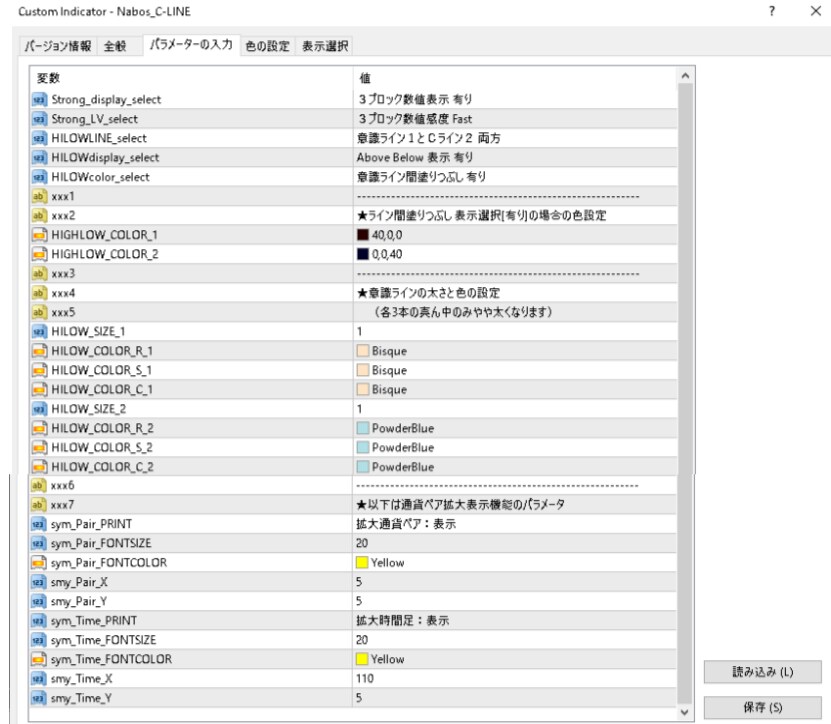Screen dimensions: 831x724
Task: Click the integer icon beside HILOW_SIZE_1
Action: (x=39, y=331)
